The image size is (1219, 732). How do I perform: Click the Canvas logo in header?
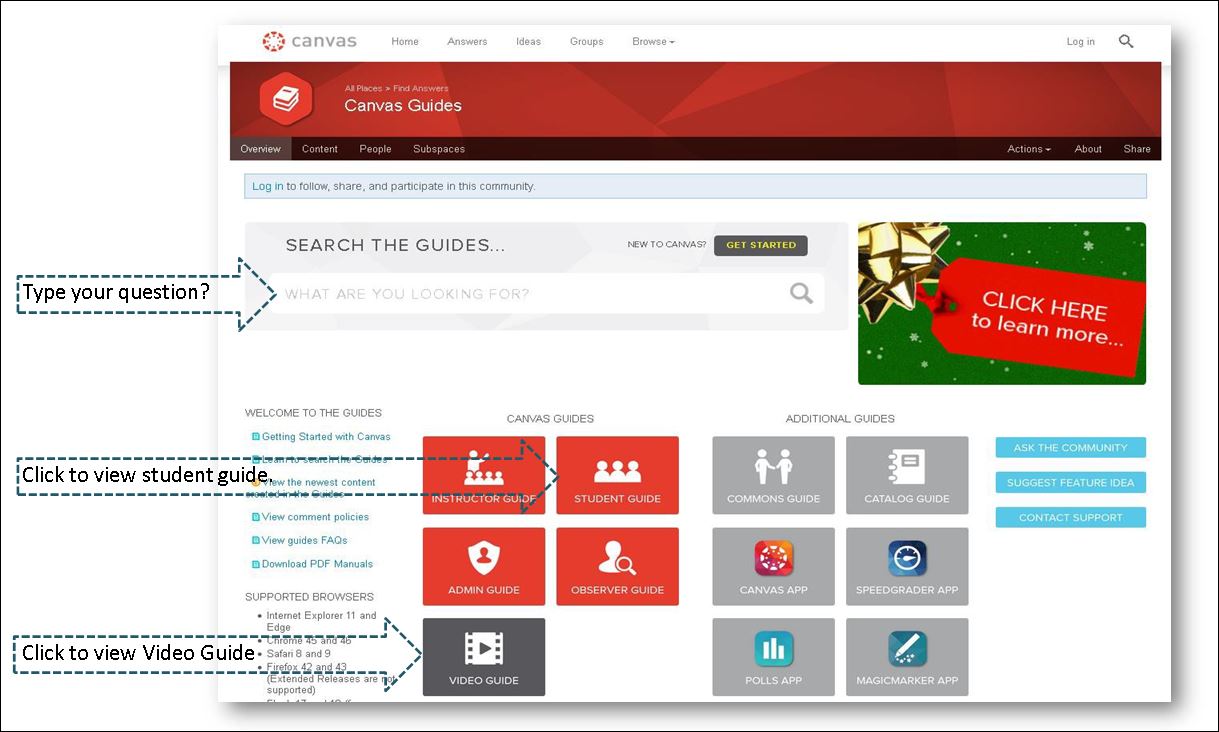pyautogui.click(x=309, y=41)
